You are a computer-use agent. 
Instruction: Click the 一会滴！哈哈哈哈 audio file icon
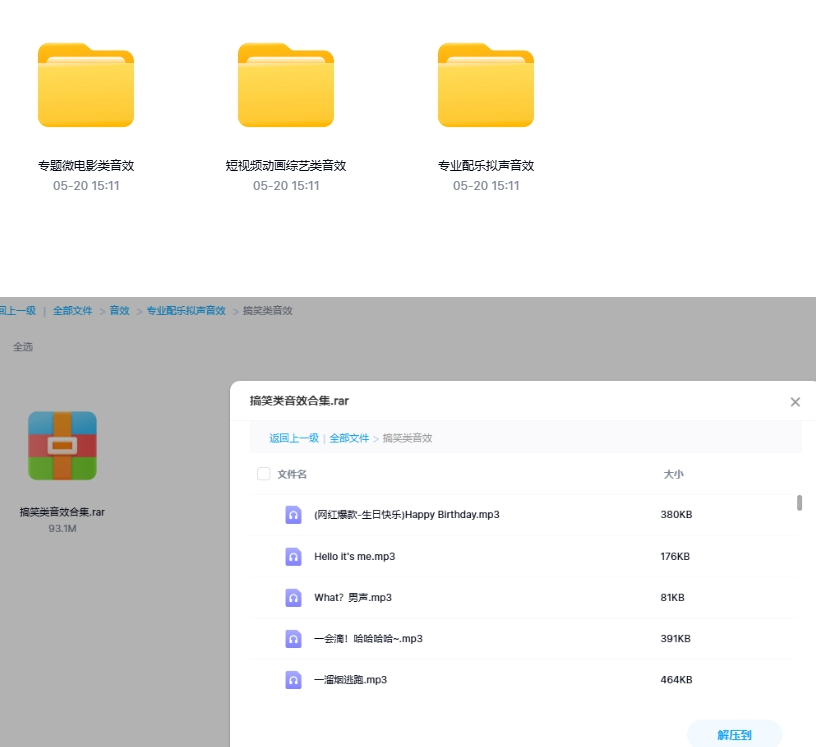pos(293,638)
